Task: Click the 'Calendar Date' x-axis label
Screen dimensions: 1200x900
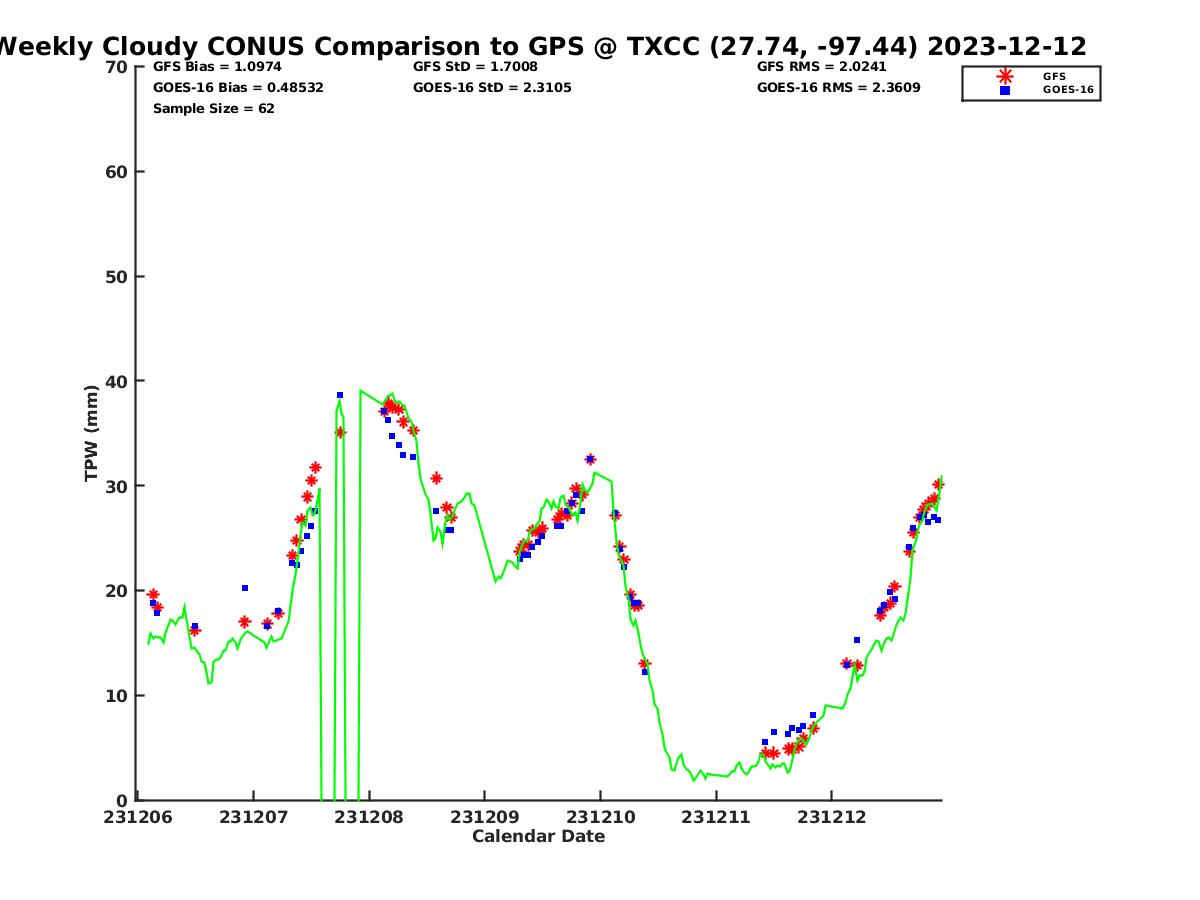Action: click(539, 836)
